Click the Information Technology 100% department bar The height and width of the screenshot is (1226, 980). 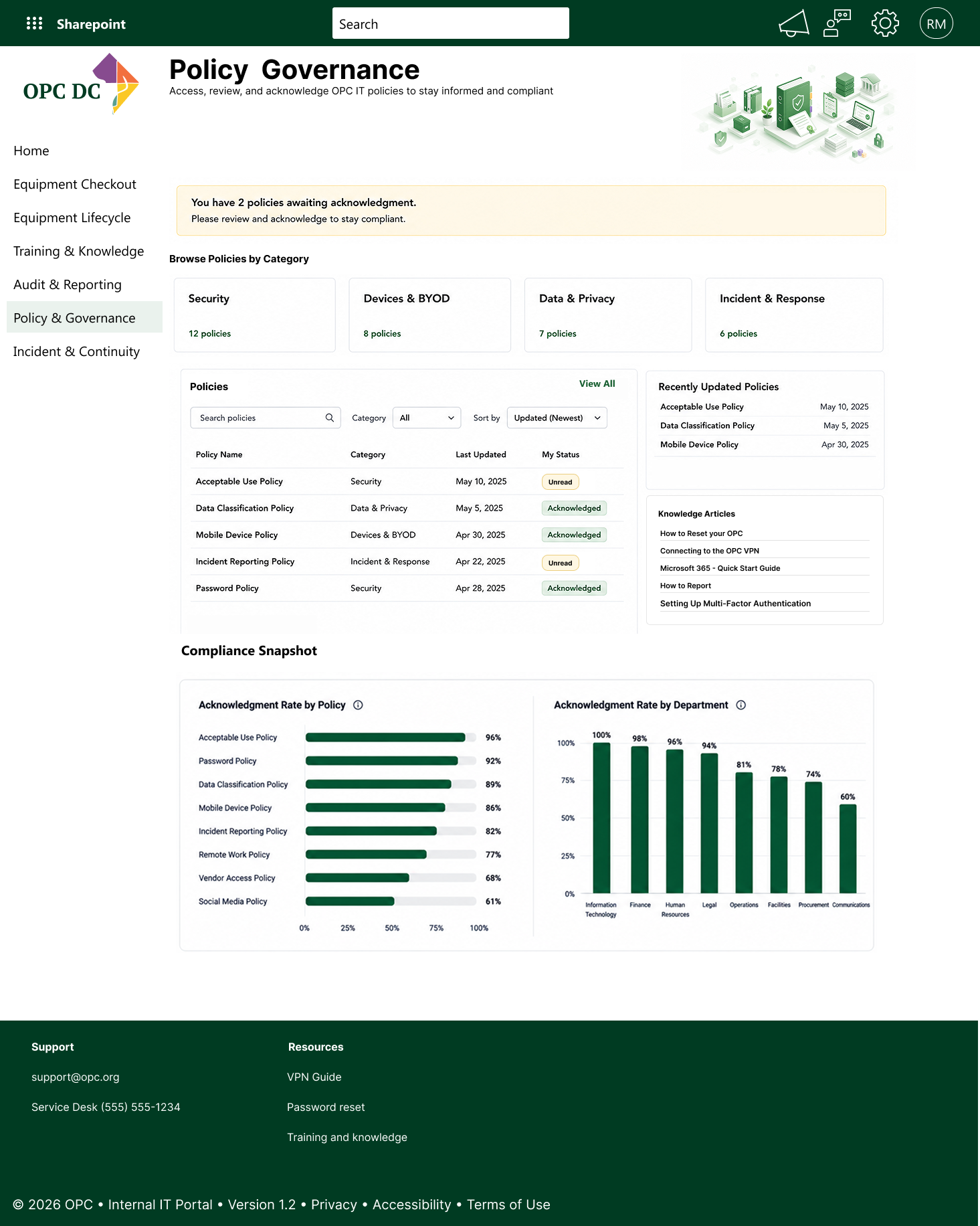pyautogui.click(x=601, y=818)
